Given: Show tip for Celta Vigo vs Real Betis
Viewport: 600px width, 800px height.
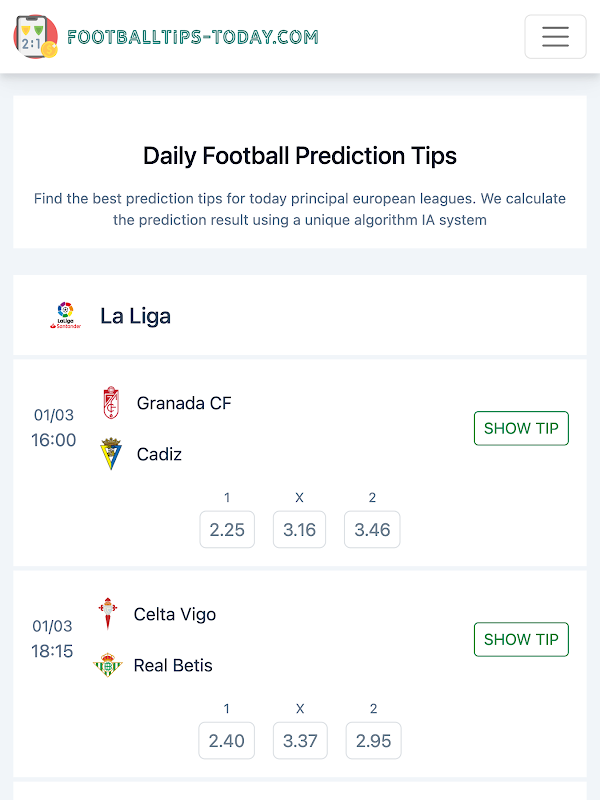Looking at the screenshot, I should (521, 639).
